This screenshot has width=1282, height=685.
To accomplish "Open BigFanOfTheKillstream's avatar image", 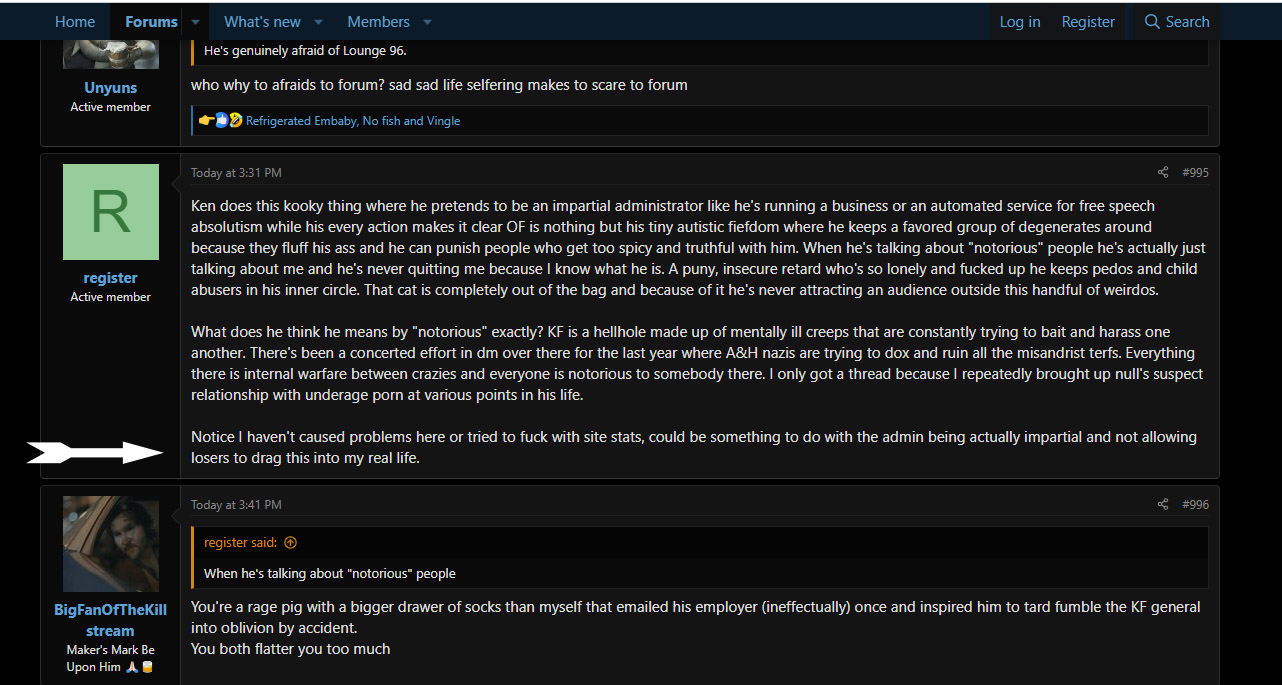I will [111, 544].
